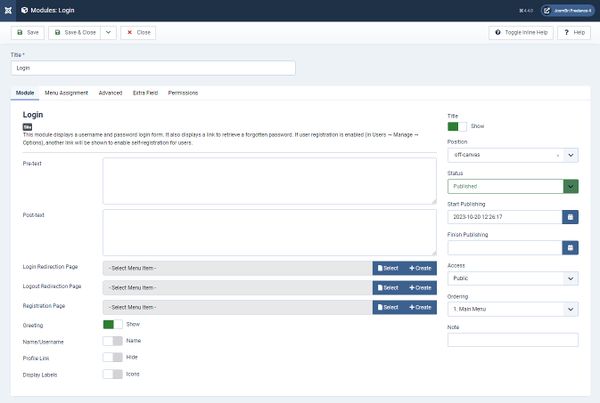The height and width of the screenshot is (403, 600).
Task: Open the Finish Publishing calendar picker
Action: coord(570,247)
